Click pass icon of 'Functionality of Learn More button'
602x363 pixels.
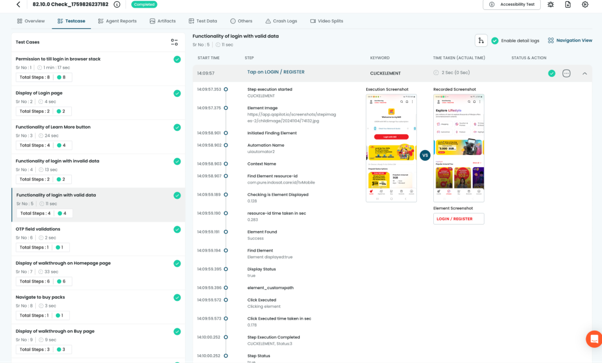click(177, 128)
